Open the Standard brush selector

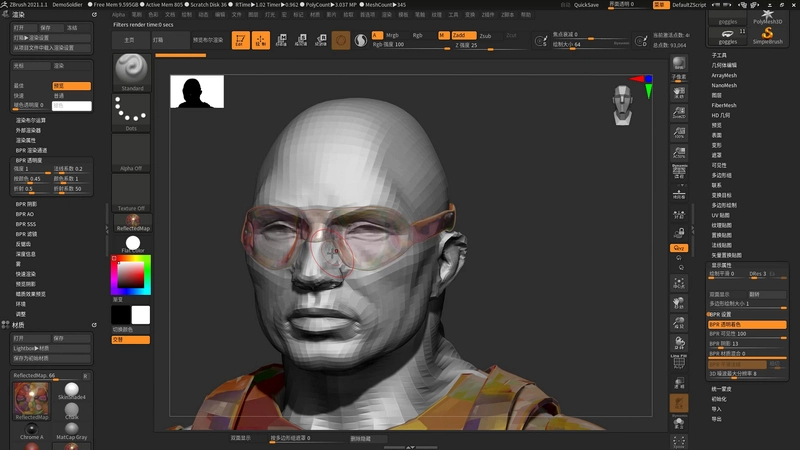coord(132,72)
